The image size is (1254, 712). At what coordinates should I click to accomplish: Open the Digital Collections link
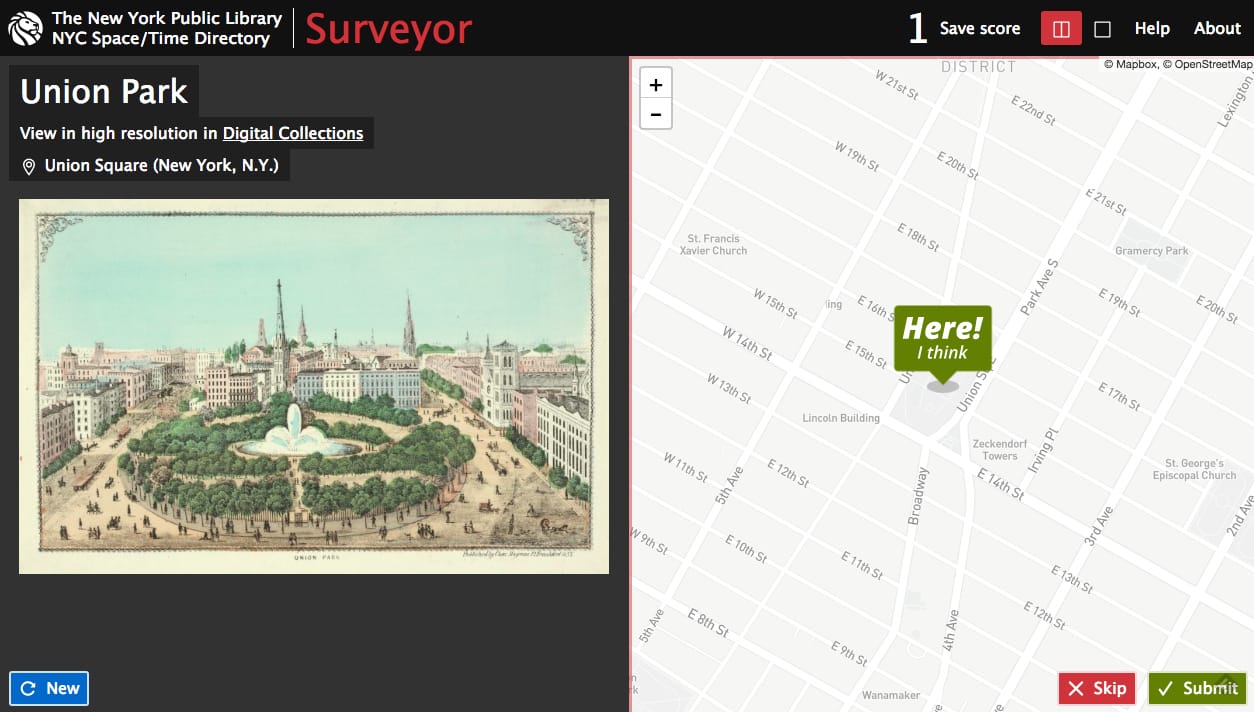(293, 133)
